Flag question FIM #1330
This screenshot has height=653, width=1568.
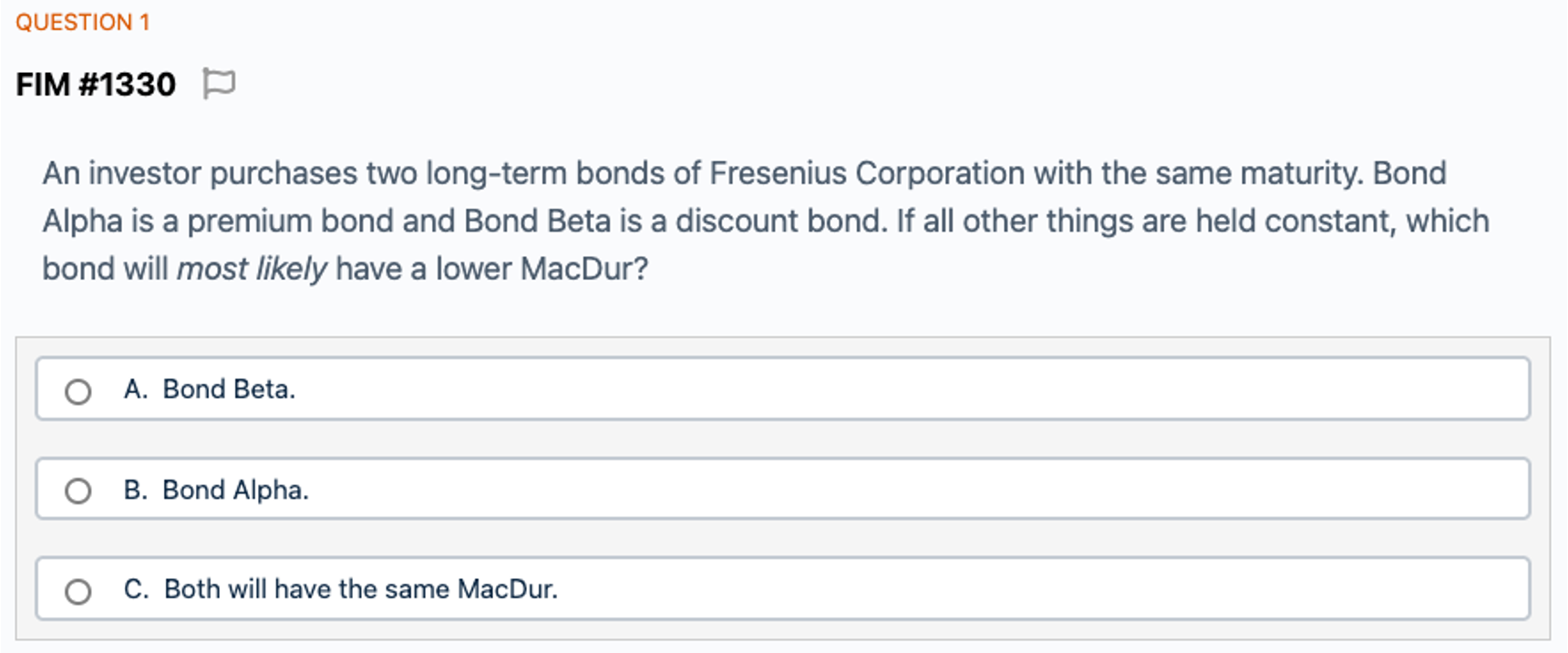click(x=218, y=84)
